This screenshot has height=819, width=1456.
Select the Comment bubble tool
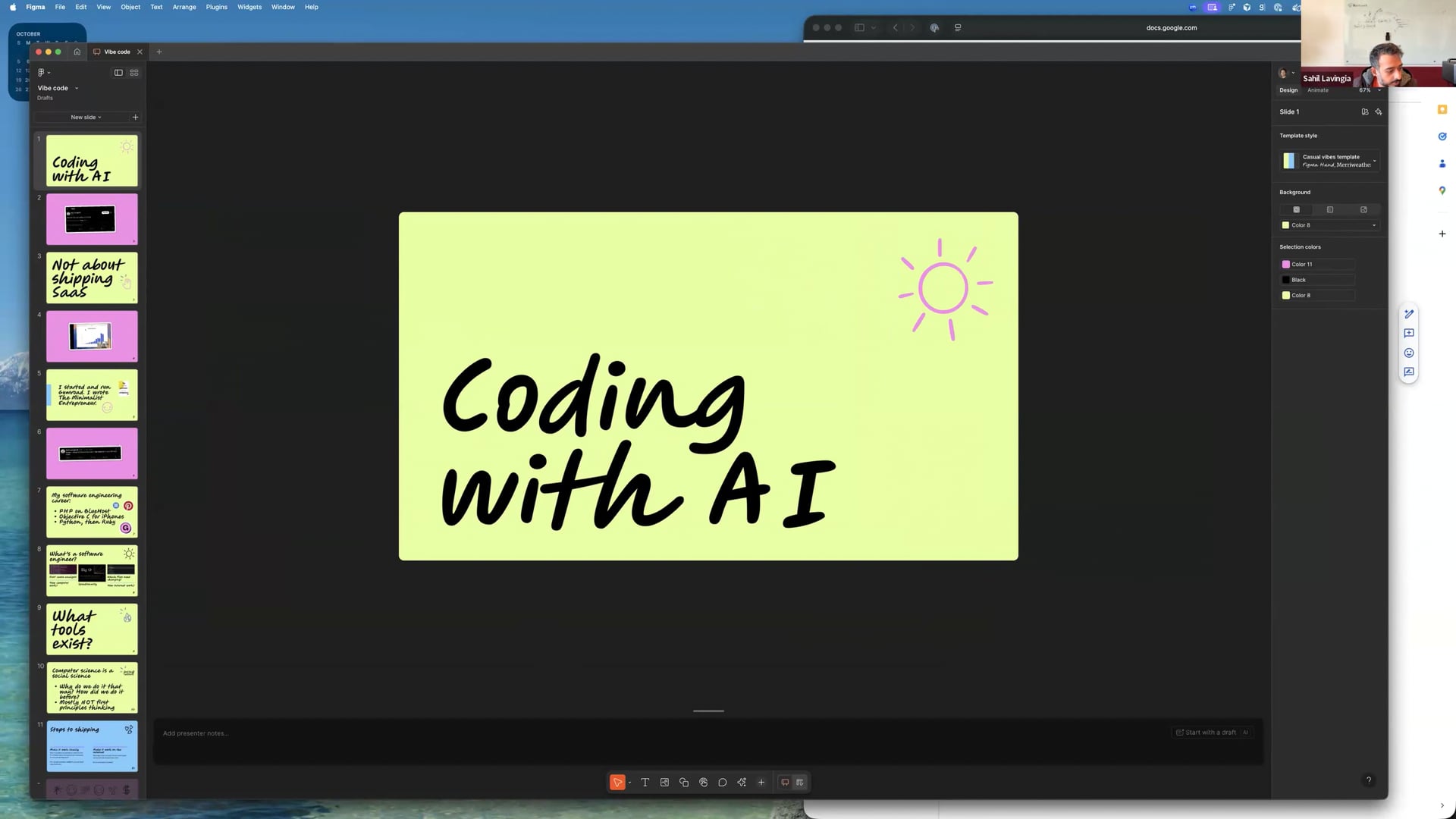(x=723, y=782)
